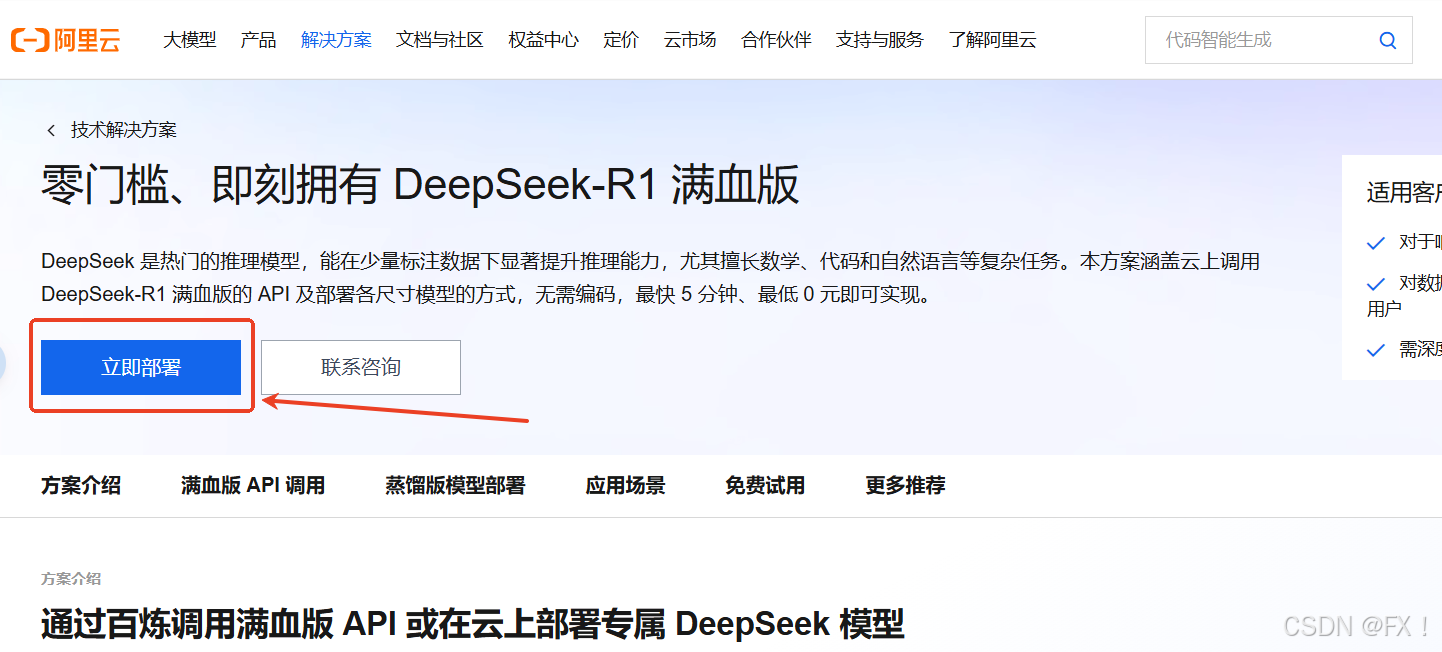Select 解决方案 in the top navigation

tap(336, 40)
